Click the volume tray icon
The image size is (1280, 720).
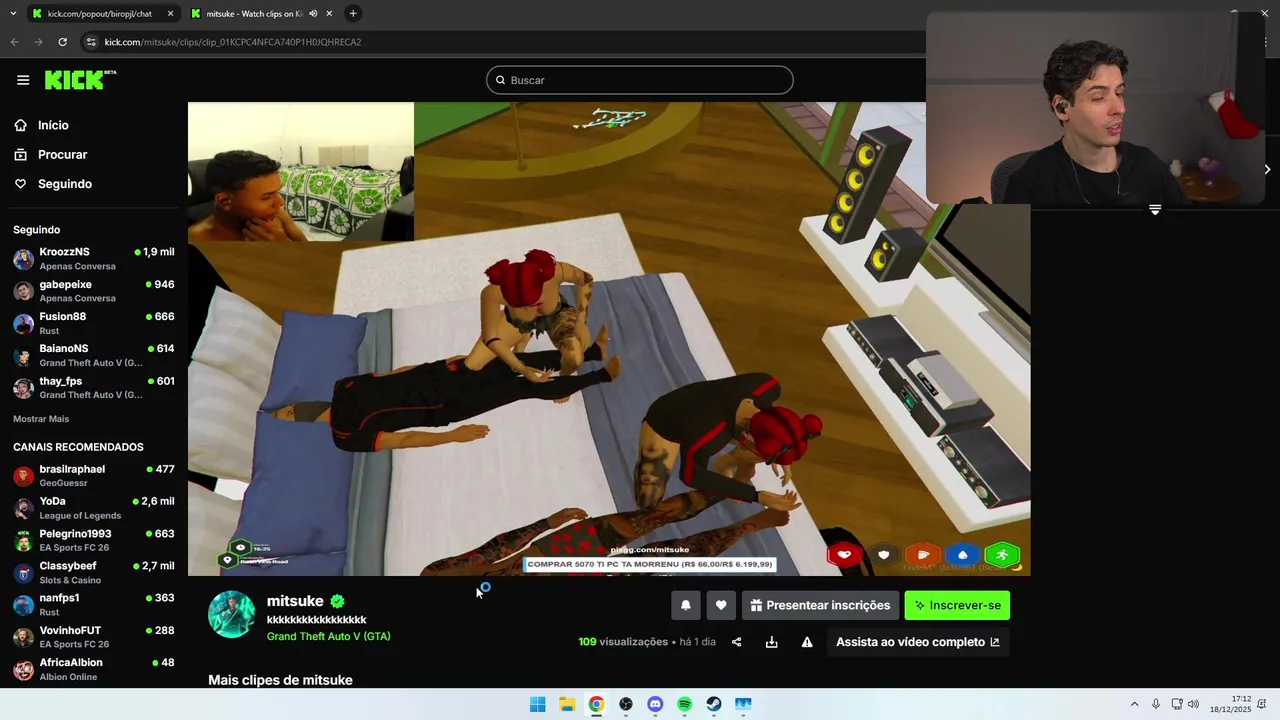(x=1193, y=704)
